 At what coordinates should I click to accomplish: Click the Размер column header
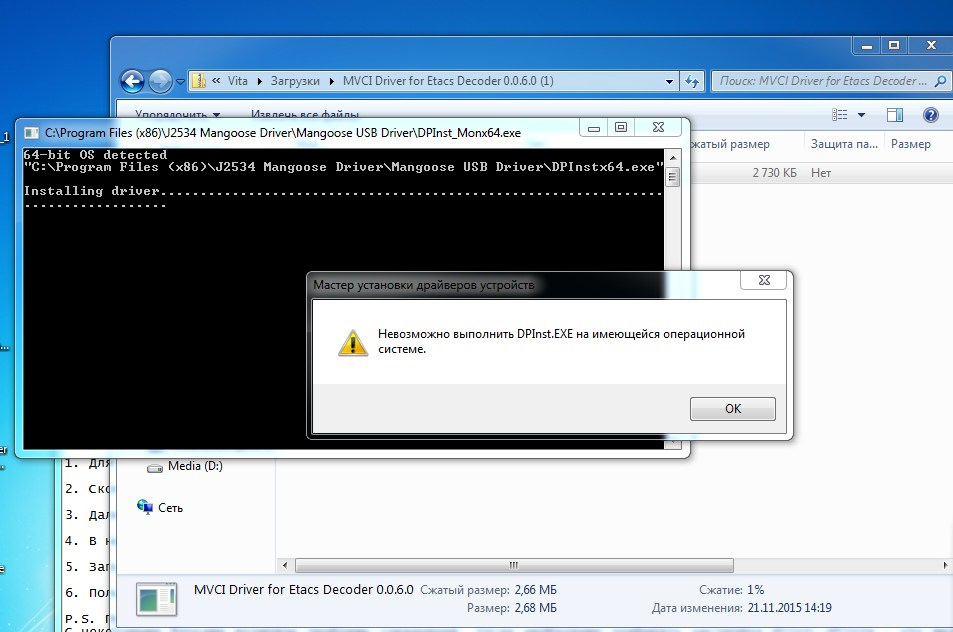click(x=910, y=144)
